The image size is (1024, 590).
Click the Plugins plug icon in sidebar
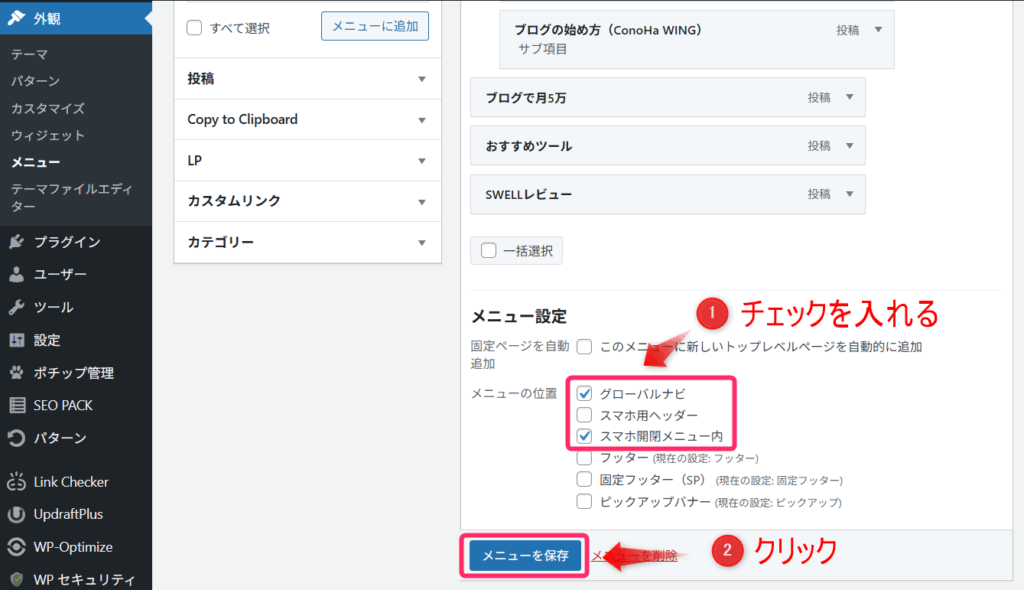[16, 242]
